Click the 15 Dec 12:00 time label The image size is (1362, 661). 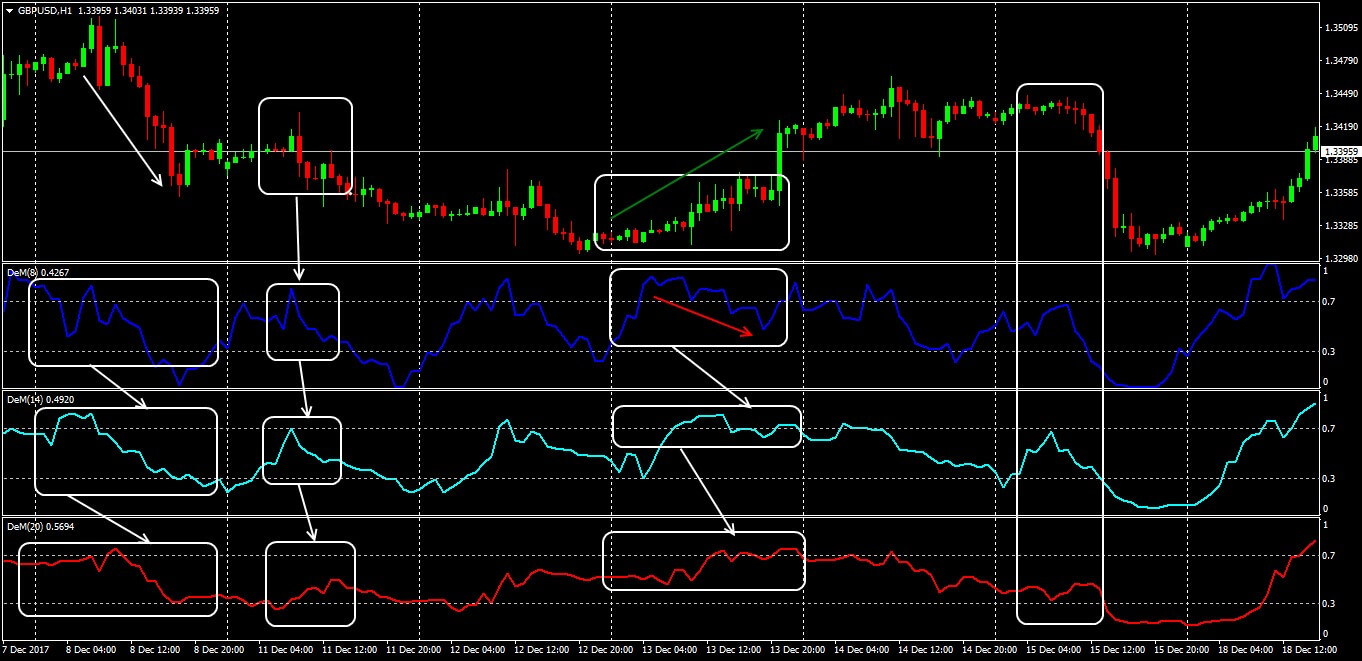1118,650
